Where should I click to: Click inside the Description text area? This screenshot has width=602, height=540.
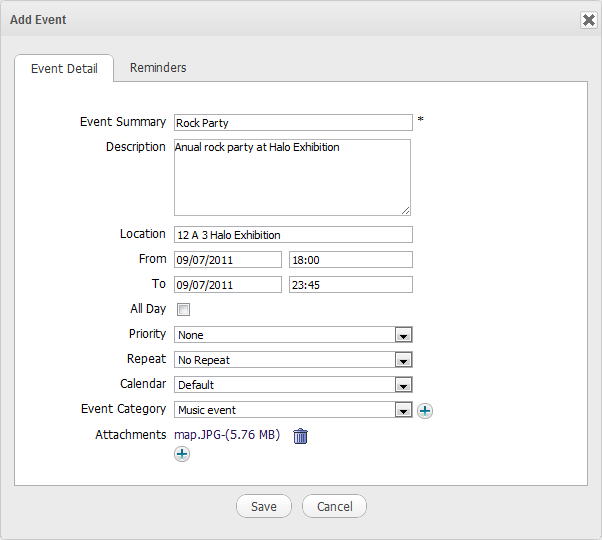tap(292, 177)
